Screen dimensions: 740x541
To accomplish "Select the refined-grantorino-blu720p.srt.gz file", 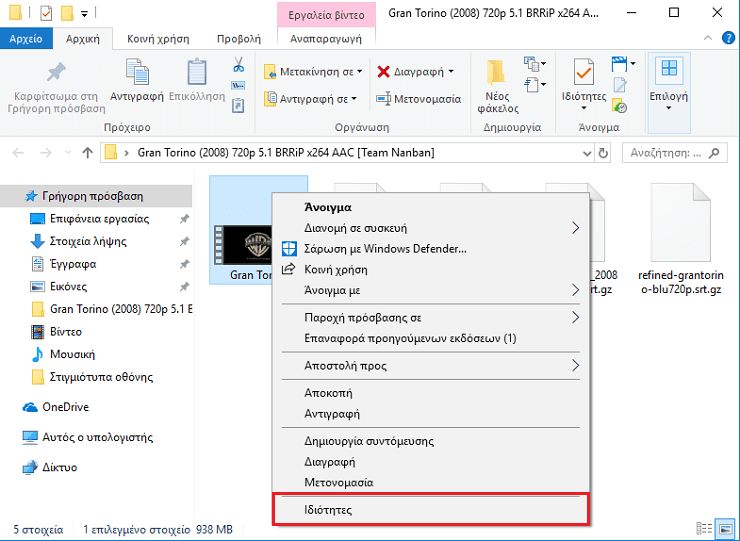I will tap(681, 239).
